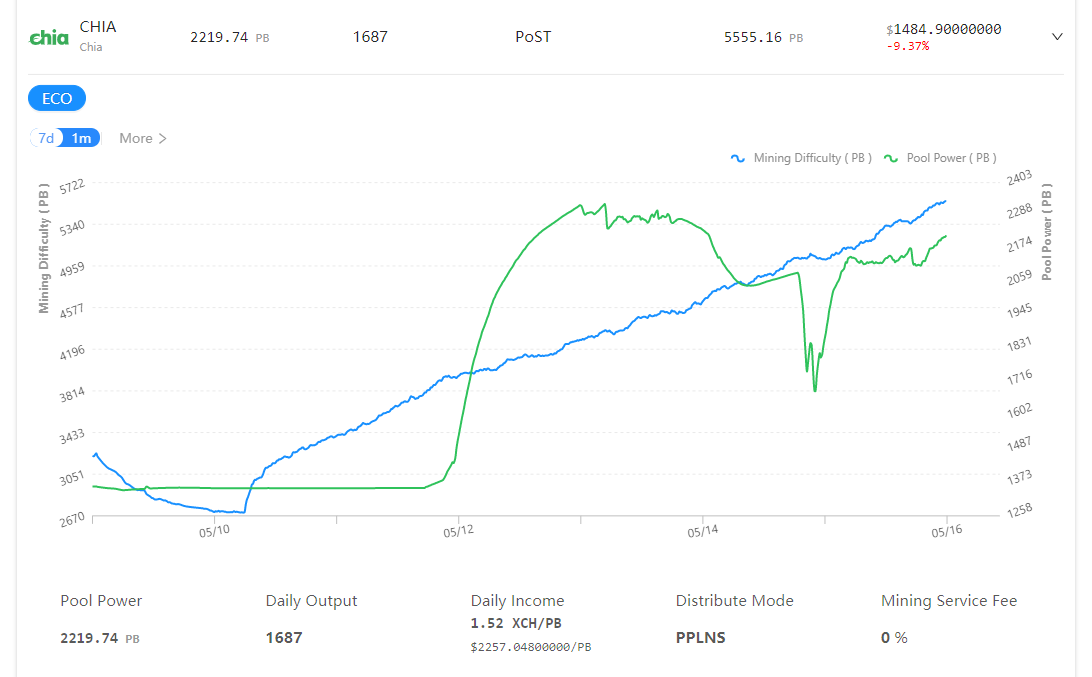
Task: Select the 1m chart range
Action: pyautogui.click(x=81, y=138)
